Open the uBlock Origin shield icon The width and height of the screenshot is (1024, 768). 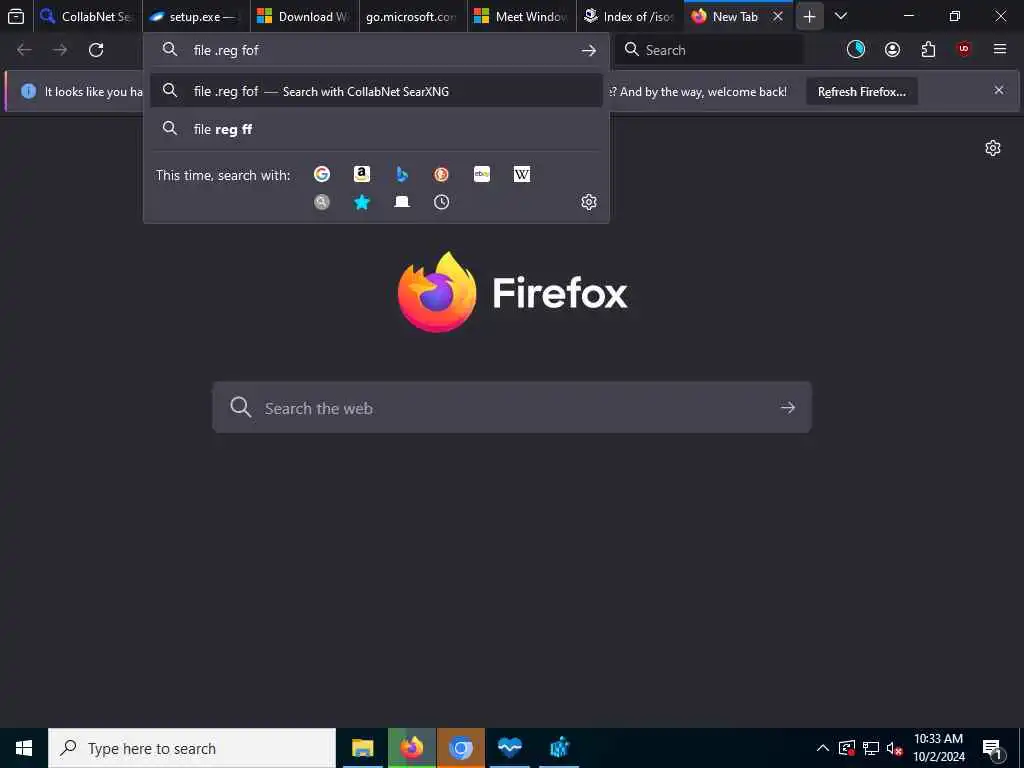point(964,50)
